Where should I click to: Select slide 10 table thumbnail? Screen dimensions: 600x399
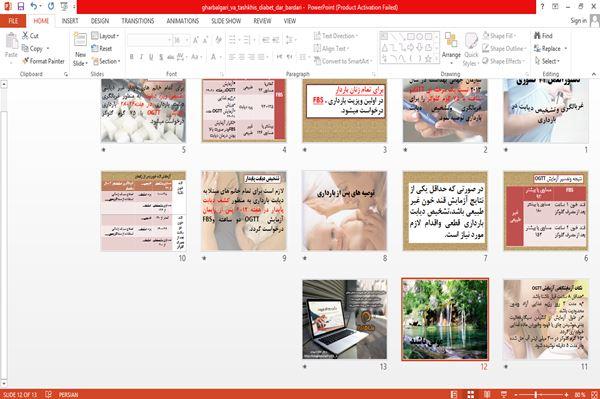143,211
